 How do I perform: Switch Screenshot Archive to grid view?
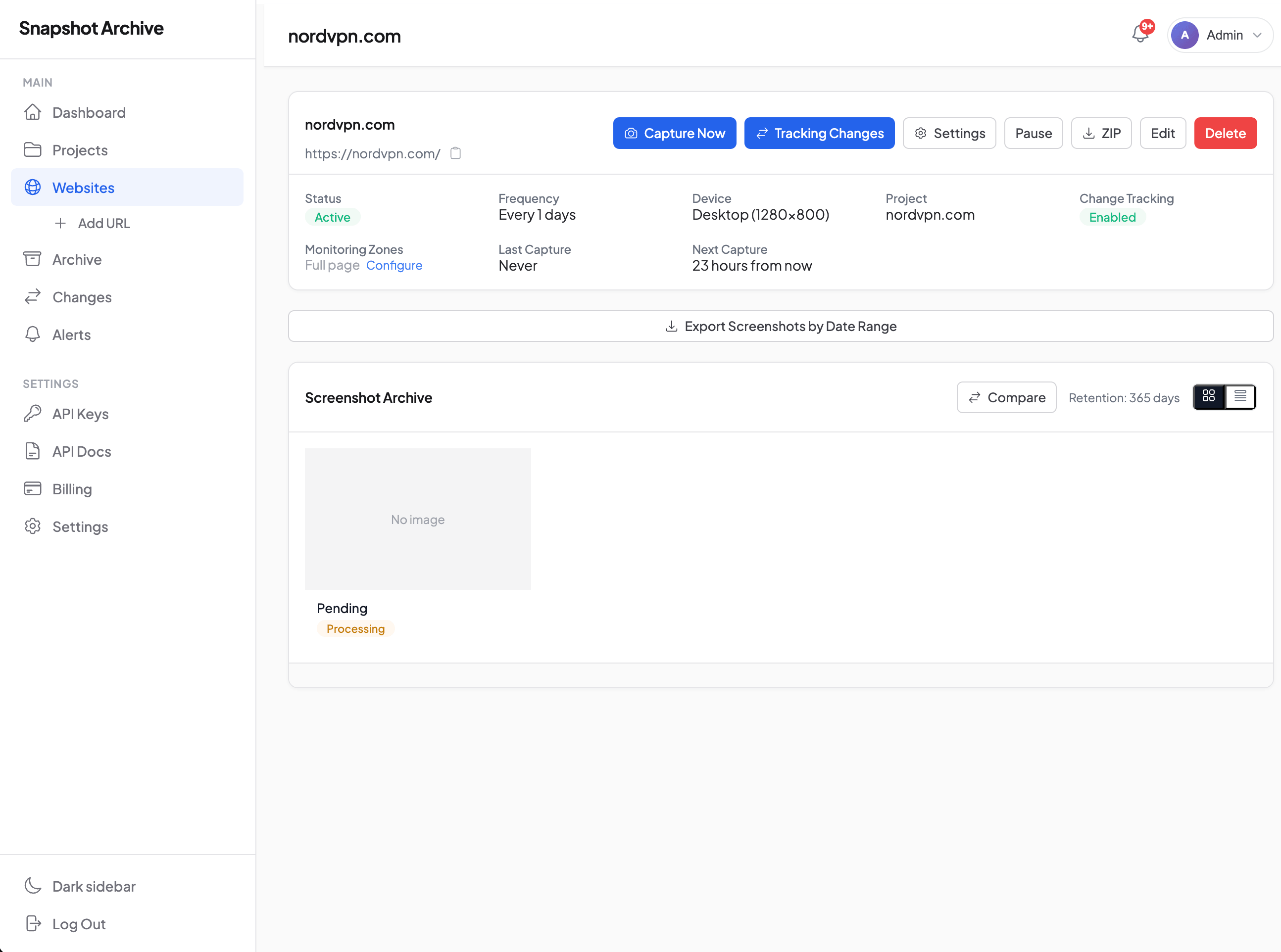point(1208,396)
